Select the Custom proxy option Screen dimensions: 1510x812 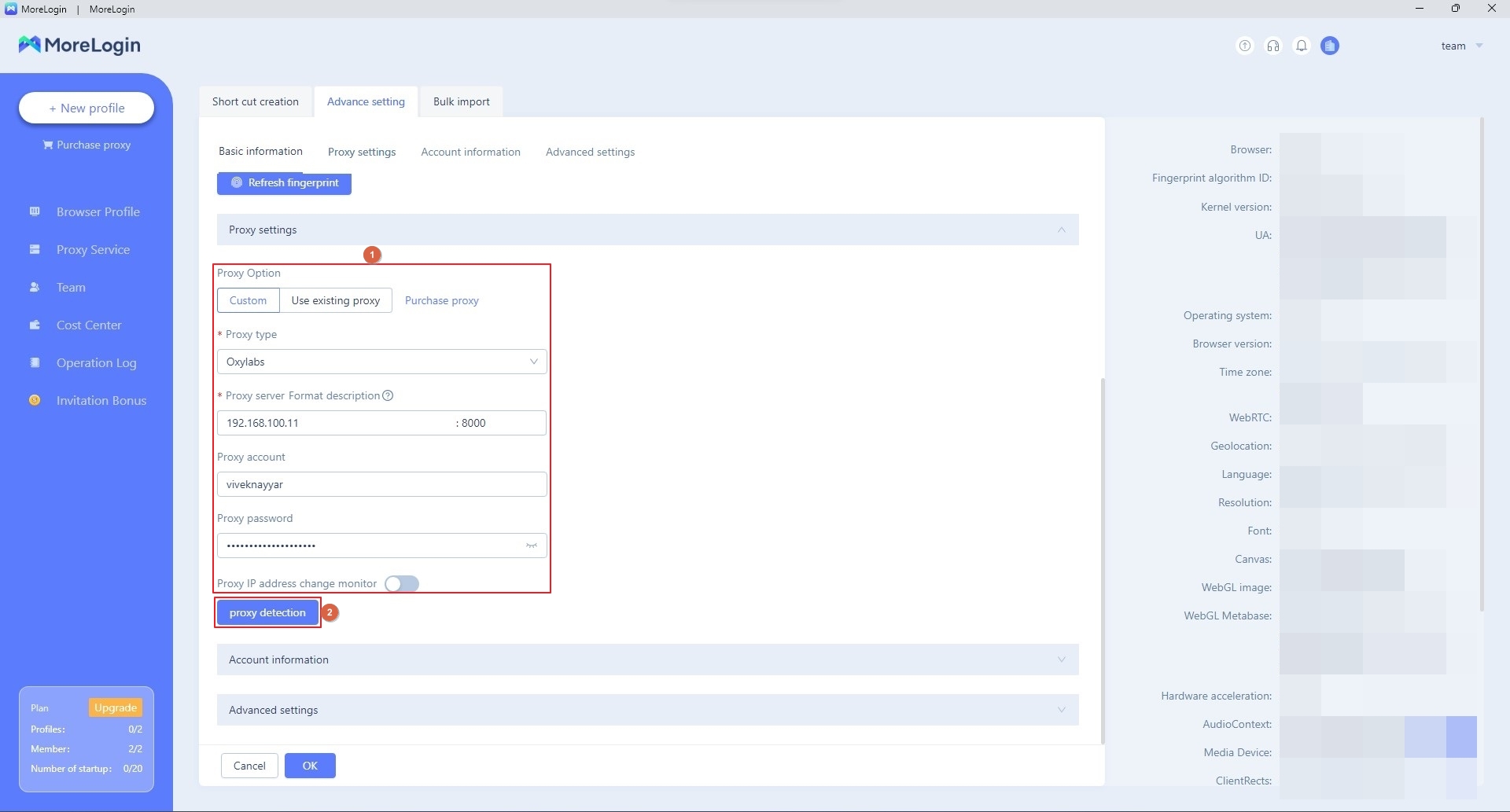click(248, 300)
